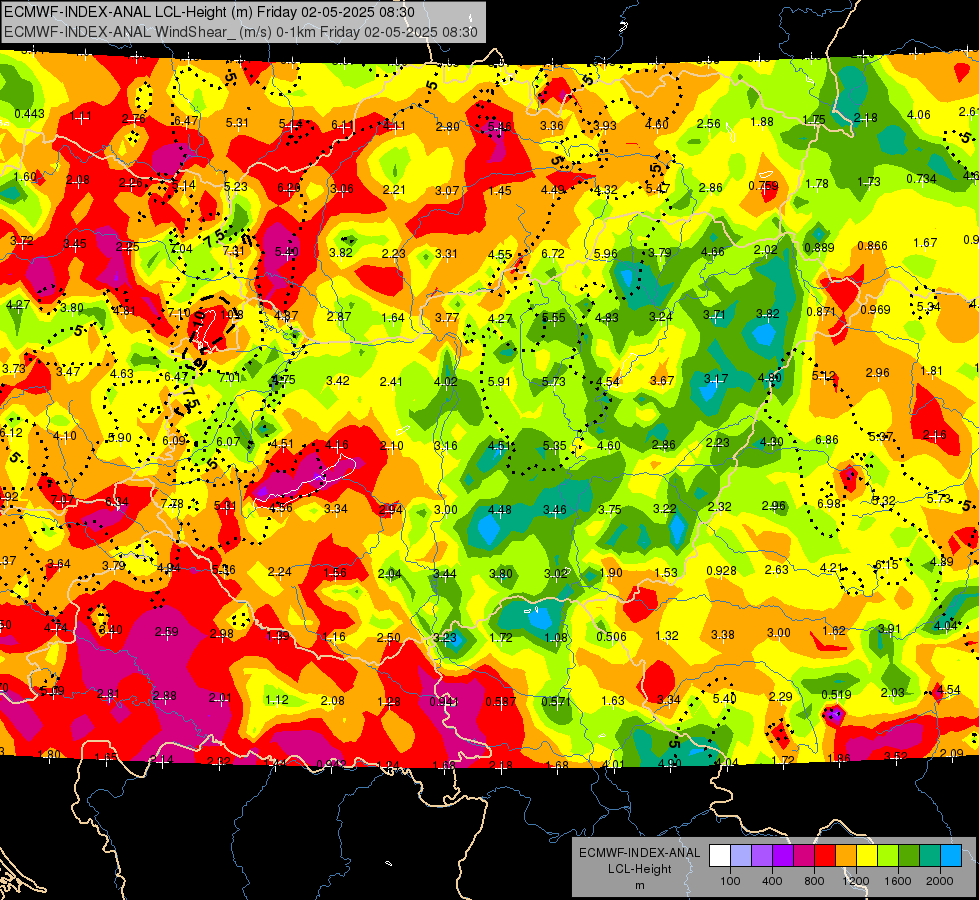The image size is (979, 900).
Task: Click the wind shear value 4.06
Action: pyautogui.click(x=918, y=115)
